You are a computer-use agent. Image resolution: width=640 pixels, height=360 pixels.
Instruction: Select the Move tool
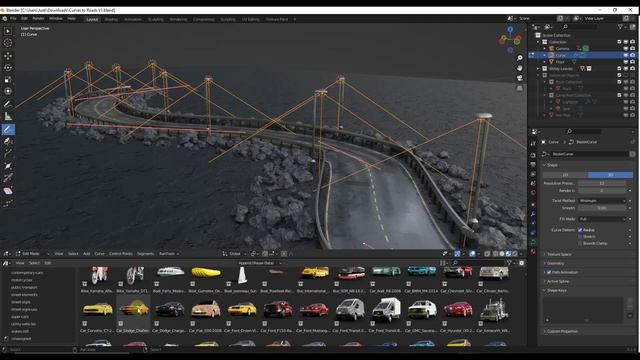pyautogui.click(x=8, y=56)
